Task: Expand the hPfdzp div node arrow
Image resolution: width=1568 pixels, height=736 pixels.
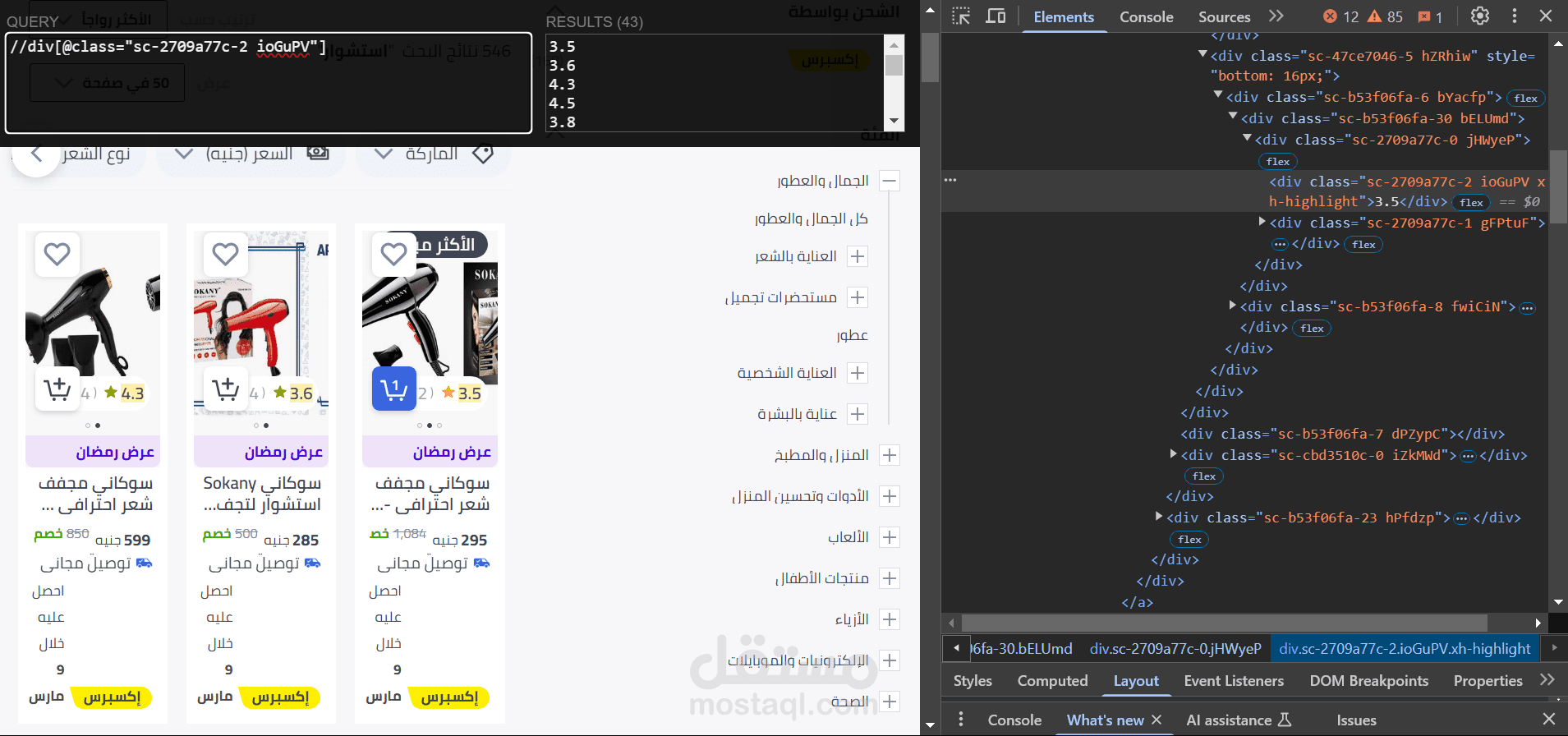Action: point(1158,517)
